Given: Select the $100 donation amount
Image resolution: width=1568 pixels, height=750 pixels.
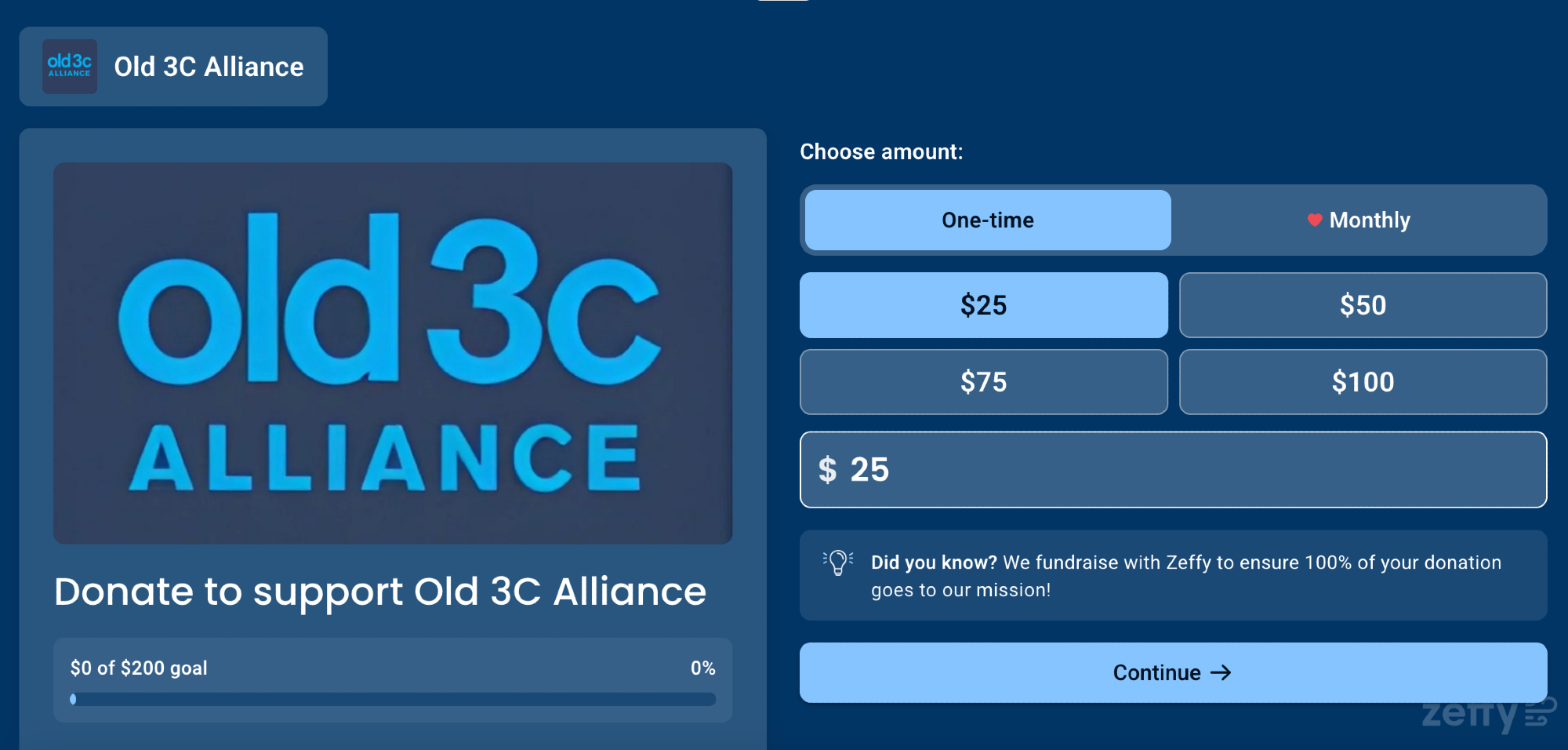Looking at the screenshot, I should point(1363,382).
